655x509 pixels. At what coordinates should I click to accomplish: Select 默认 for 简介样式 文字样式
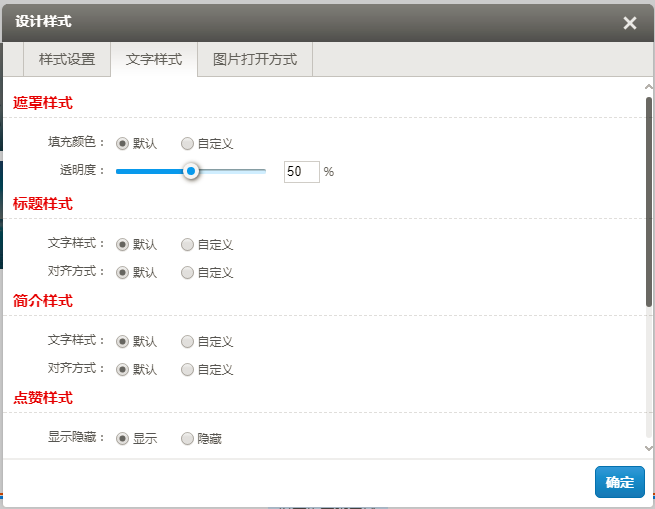coord(123,341)
